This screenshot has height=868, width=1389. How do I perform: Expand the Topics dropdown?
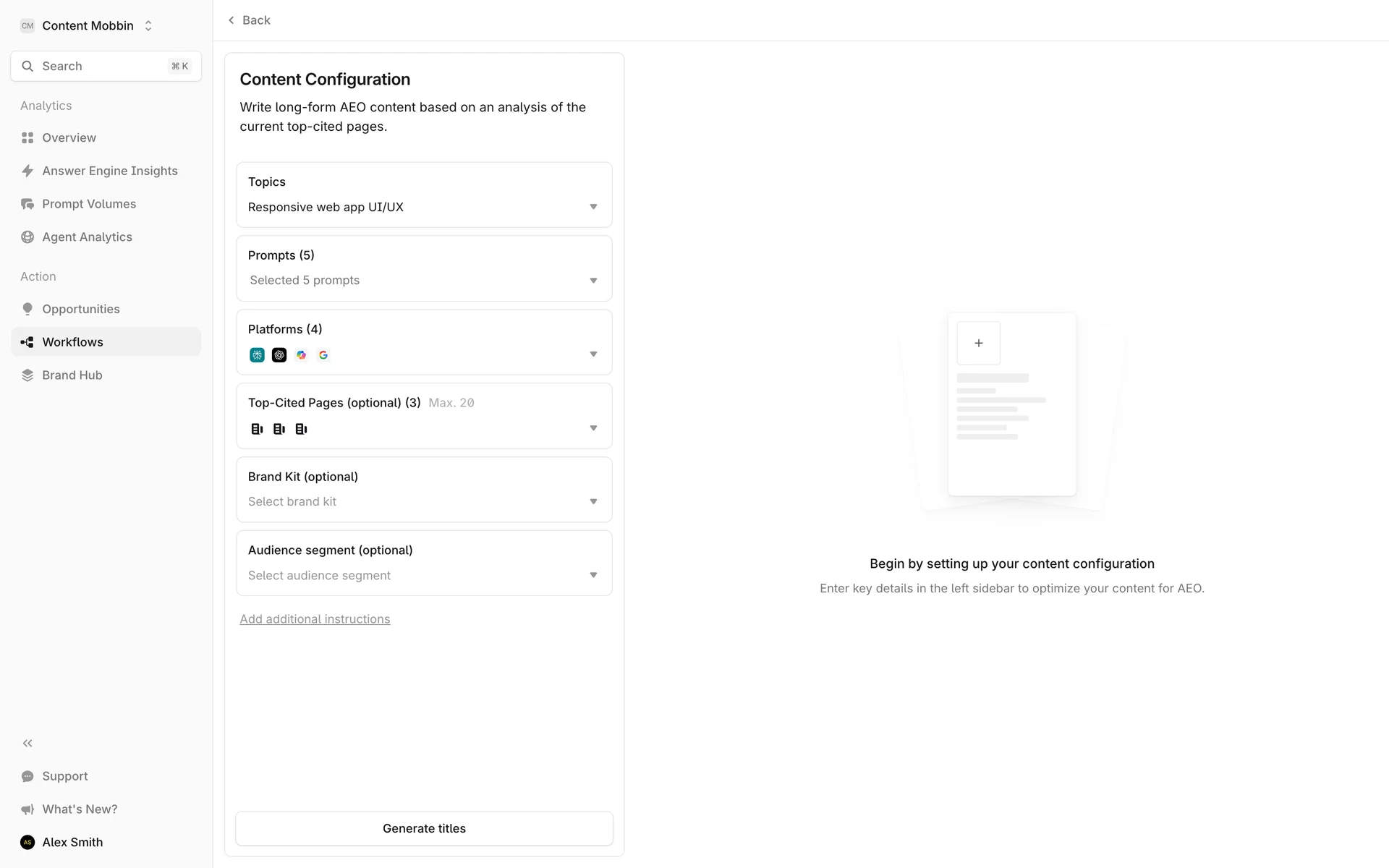(592, 207)
